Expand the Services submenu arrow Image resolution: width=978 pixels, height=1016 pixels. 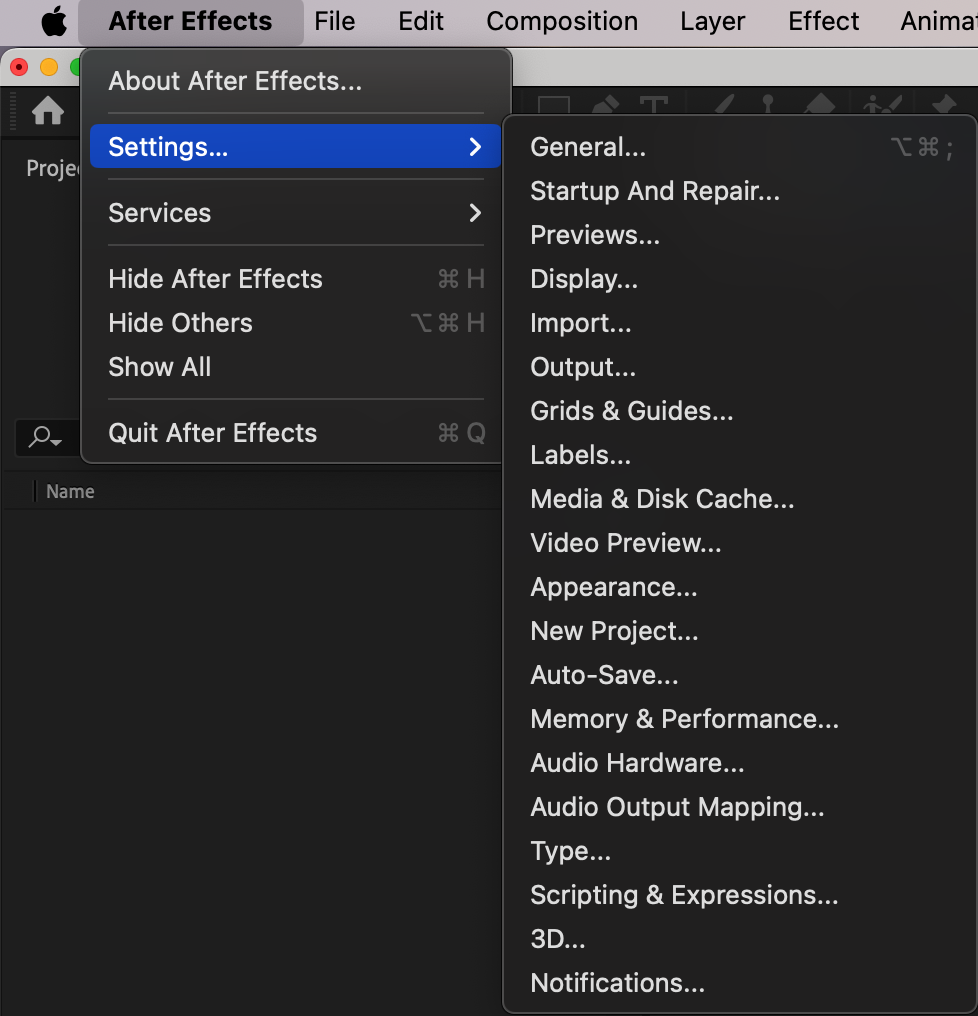point(475,213)
